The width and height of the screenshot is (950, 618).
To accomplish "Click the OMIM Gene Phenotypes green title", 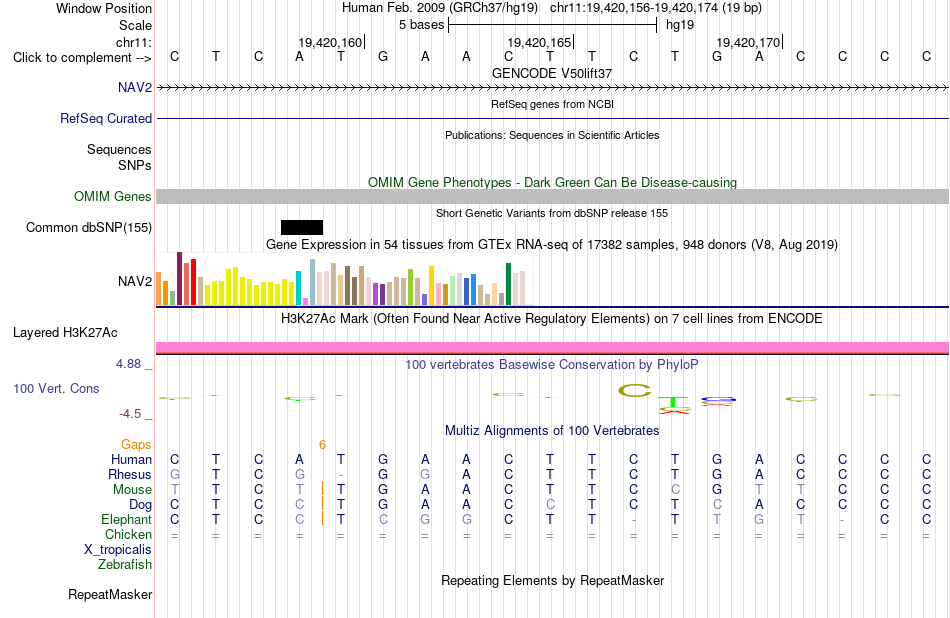I will pos(553,182).
